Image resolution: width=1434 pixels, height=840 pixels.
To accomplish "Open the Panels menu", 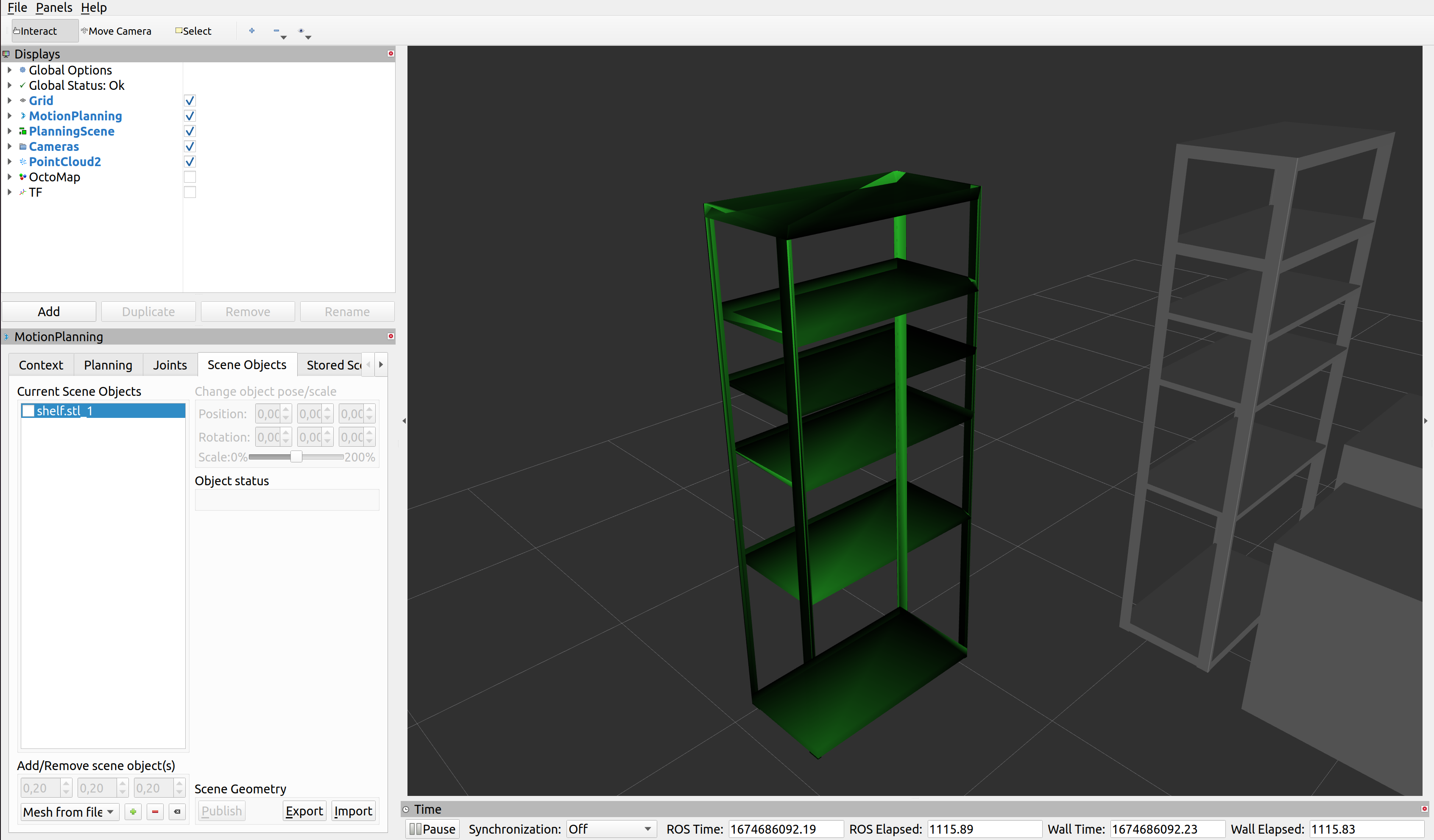I will click(53, 7).
